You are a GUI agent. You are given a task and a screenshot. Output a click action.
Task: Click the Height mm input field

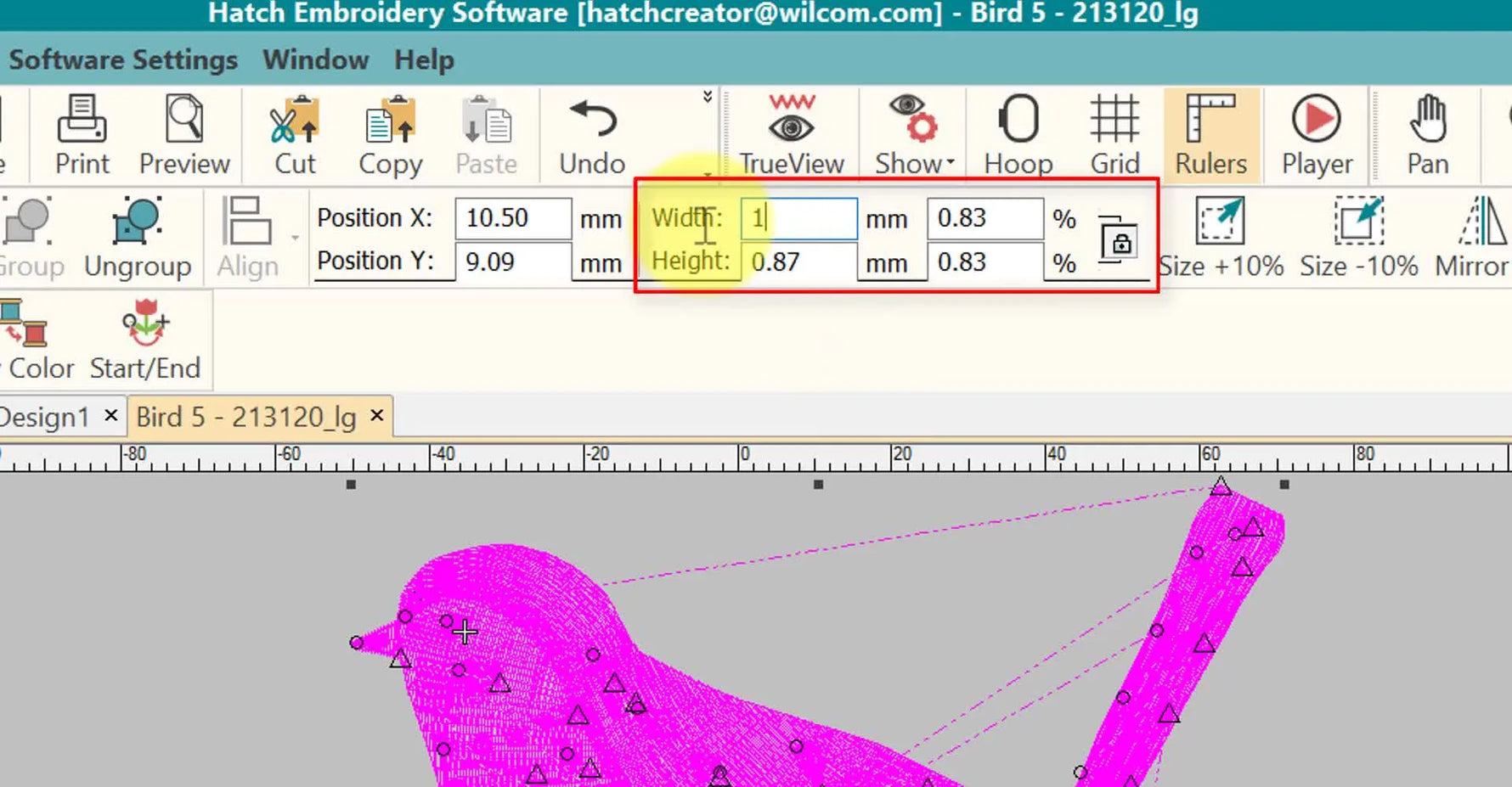pos(798,262)
